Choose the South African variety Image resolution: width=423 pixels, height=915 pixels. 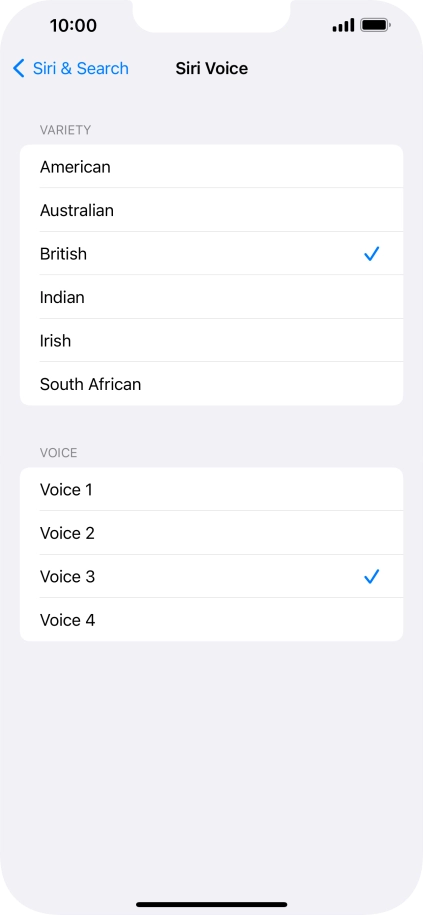[211, 384]
